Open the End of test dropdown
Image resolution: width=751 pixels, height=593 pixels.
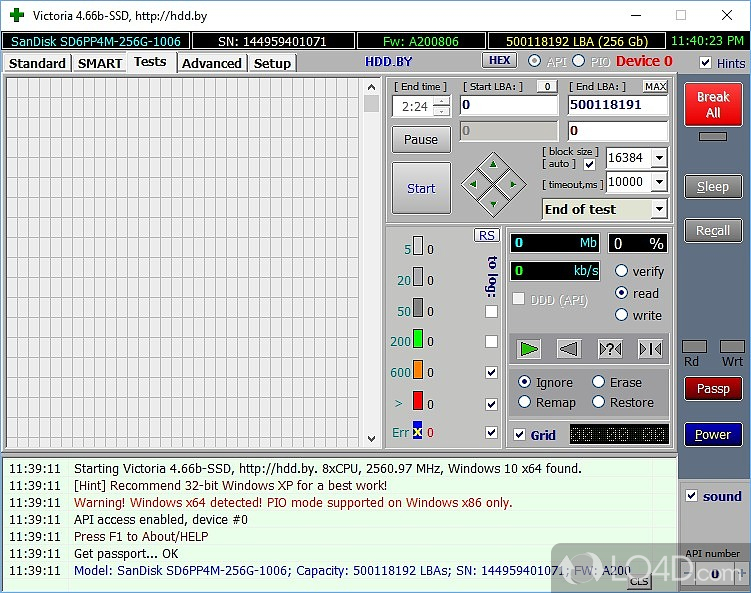tap(658, 209)
